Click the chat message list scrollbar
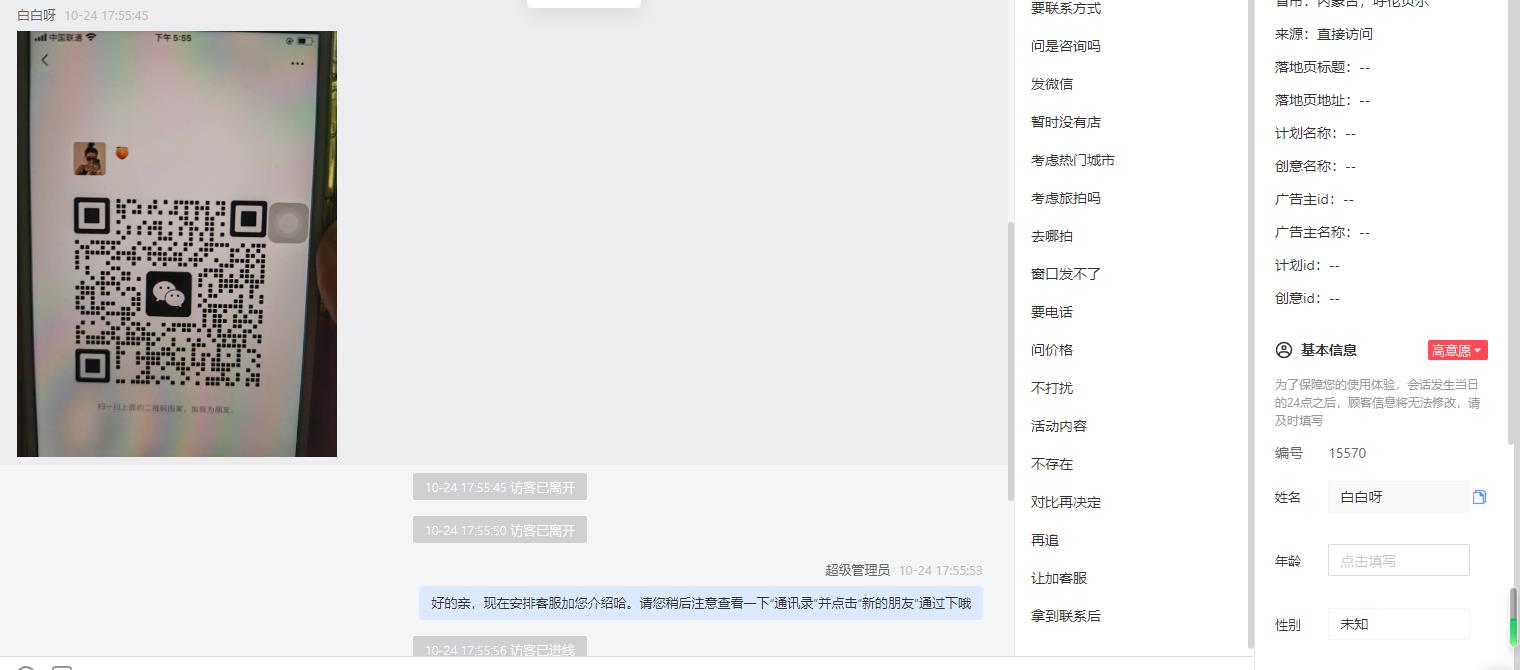Image resolution: width=1520 pixels, height=670 pixels. coord(1010,360)
